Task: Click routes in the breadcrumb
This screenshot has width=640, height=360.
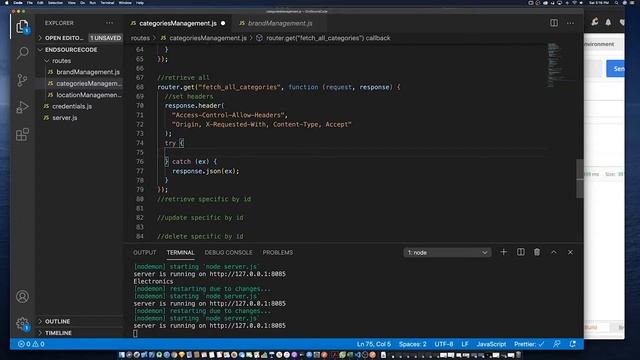Action: point(140,38)
